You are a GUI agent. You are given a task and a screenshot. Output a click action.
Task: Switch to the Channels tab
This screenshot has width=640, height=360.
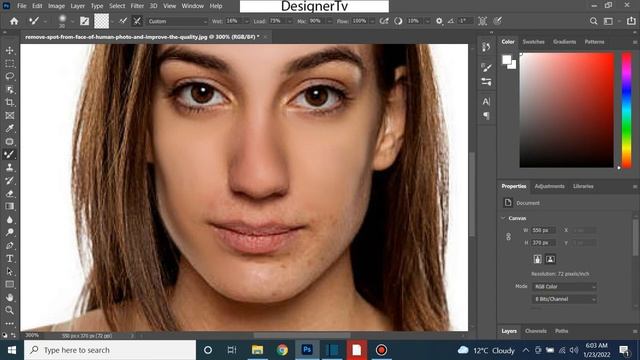(x=536, y=331)
